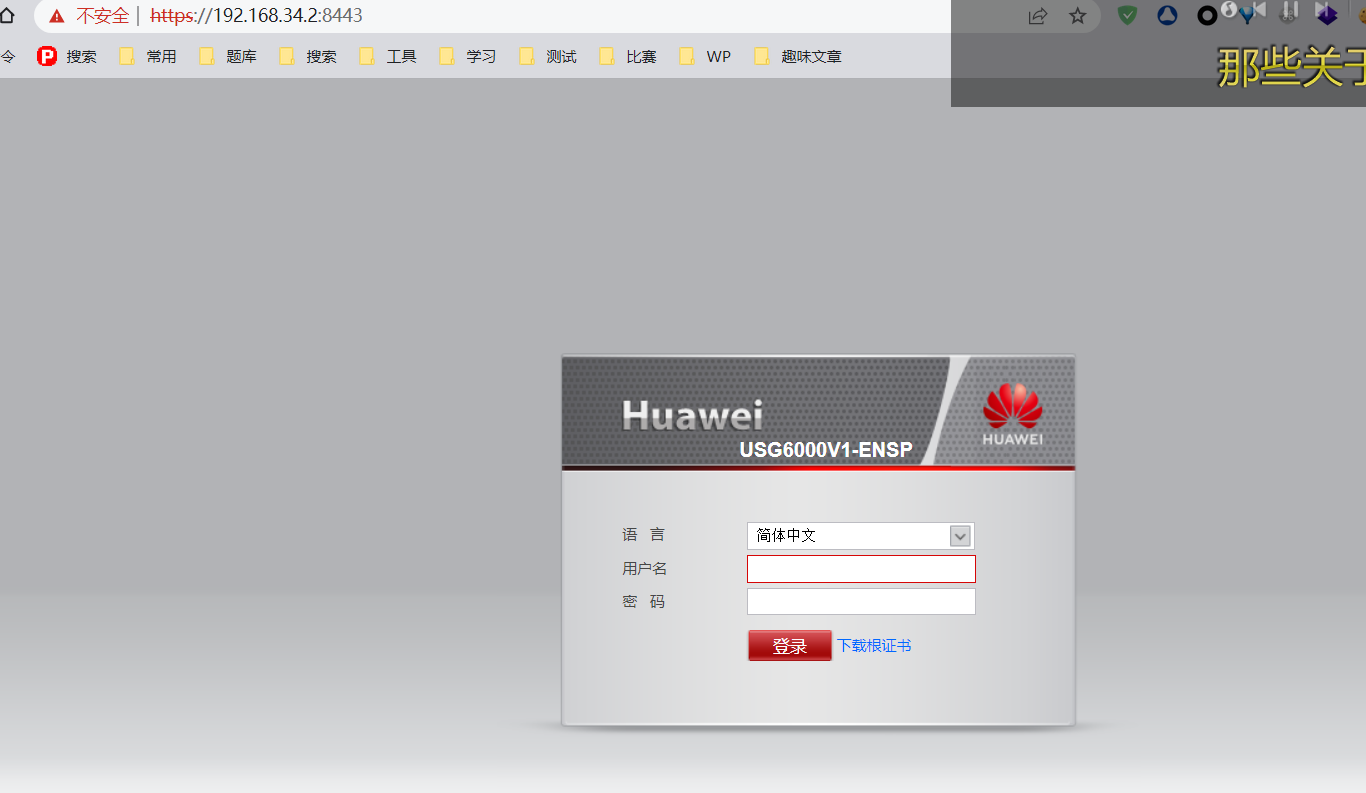Image resolution: width=1366 pixels, height=793 pixels.
Task: Open the 搜索 bookmark folder
Action: point(308,57)
